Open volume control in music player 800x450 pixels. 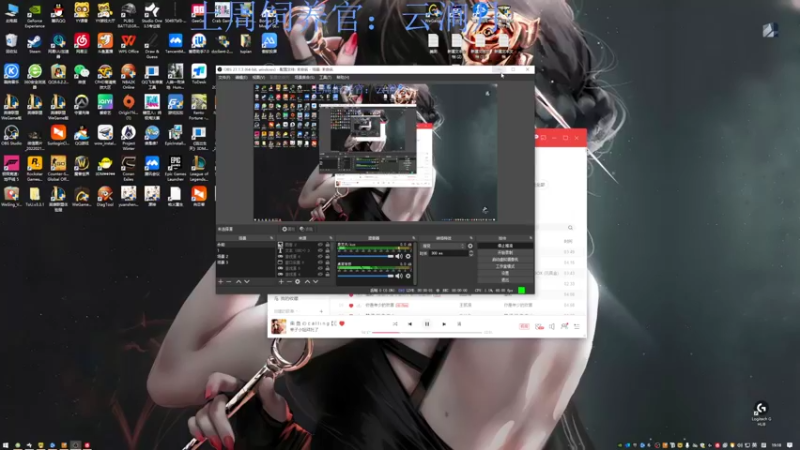coord(552,327)
